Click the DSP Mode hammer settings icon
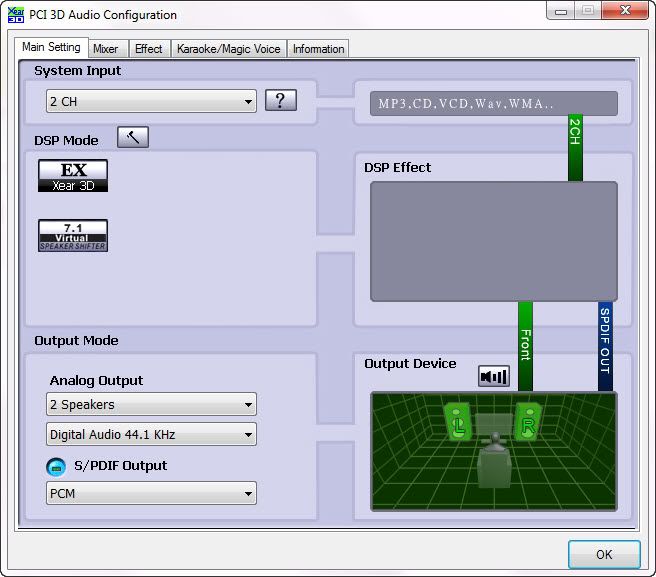Image resolution: width=656 pixels, height=577 pixels. 132,137
